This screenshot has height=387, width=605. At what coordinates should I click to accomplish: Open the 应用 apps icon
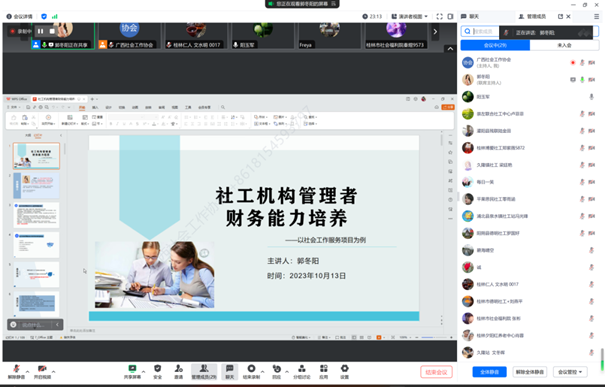click(324, 372)
